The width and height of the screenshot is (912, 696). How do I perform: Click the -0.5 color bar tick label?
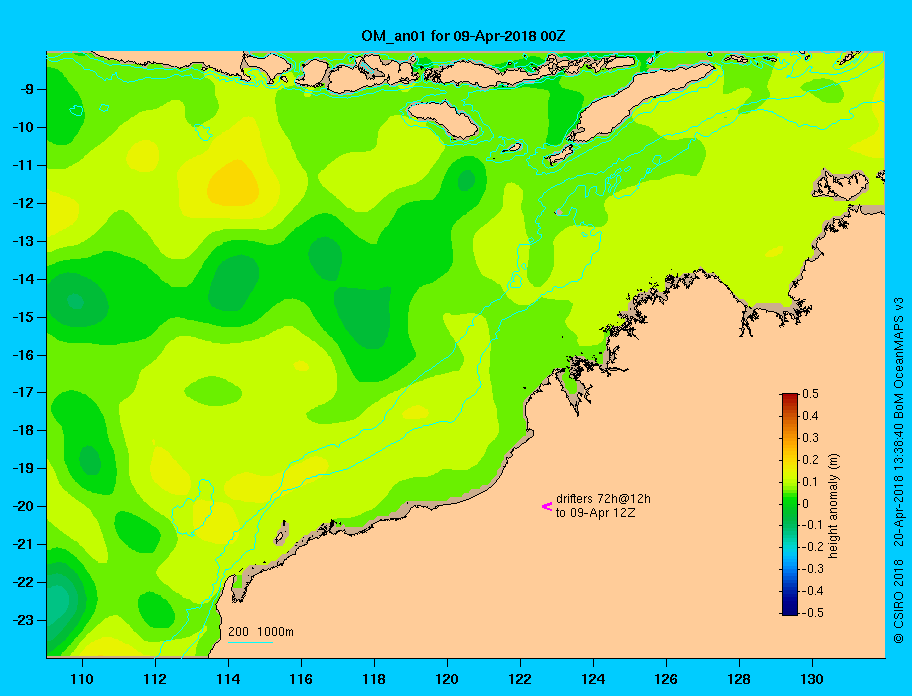click(813, 613)
